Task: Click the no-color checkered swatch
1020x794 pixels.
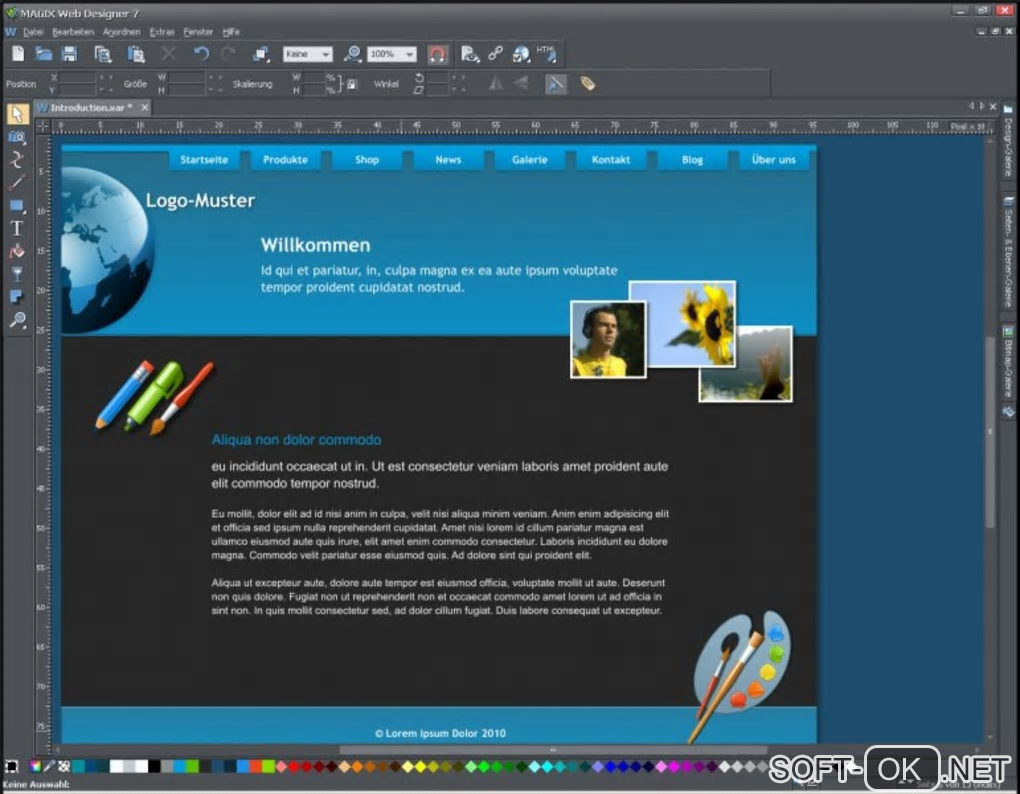Action: [x=64, y=767]
